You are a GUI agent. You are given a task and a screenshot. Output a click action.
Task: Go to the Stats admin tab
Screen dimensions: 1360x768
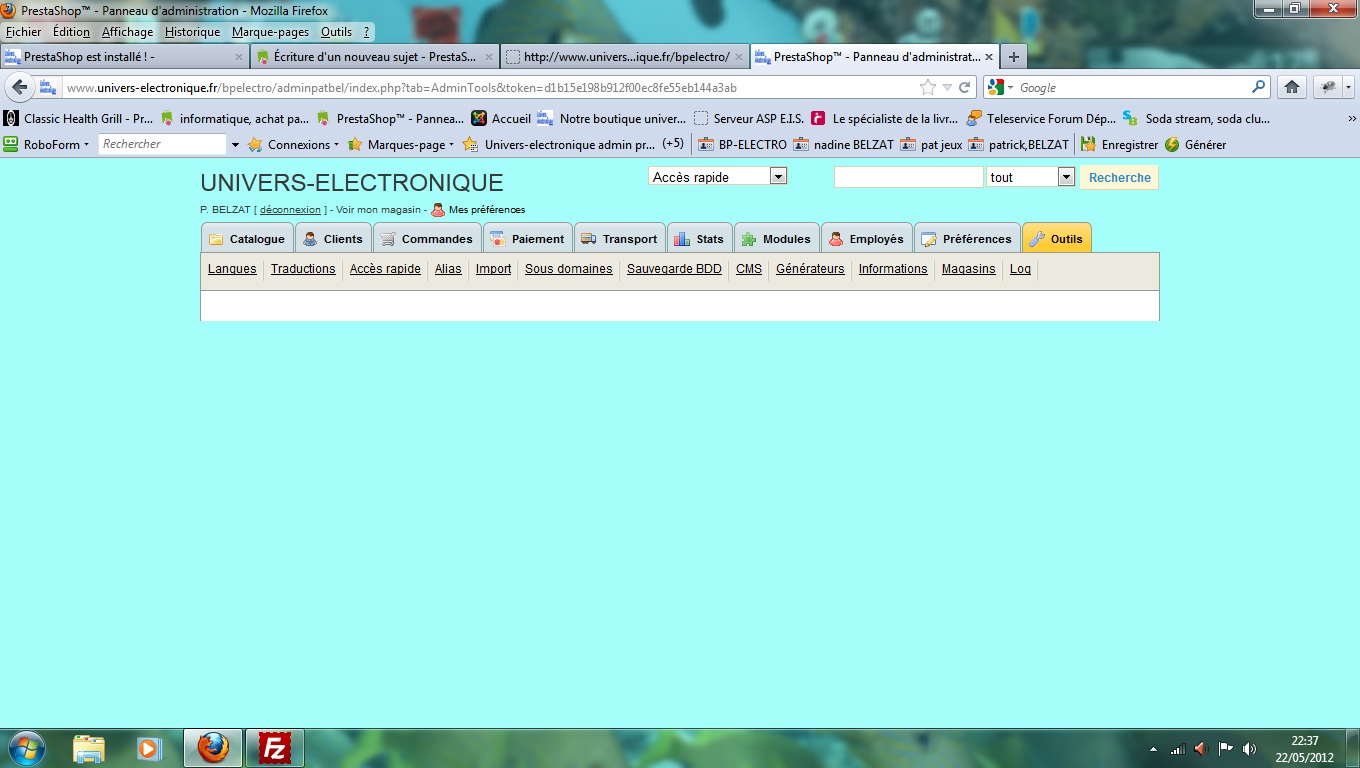(699, 238)
